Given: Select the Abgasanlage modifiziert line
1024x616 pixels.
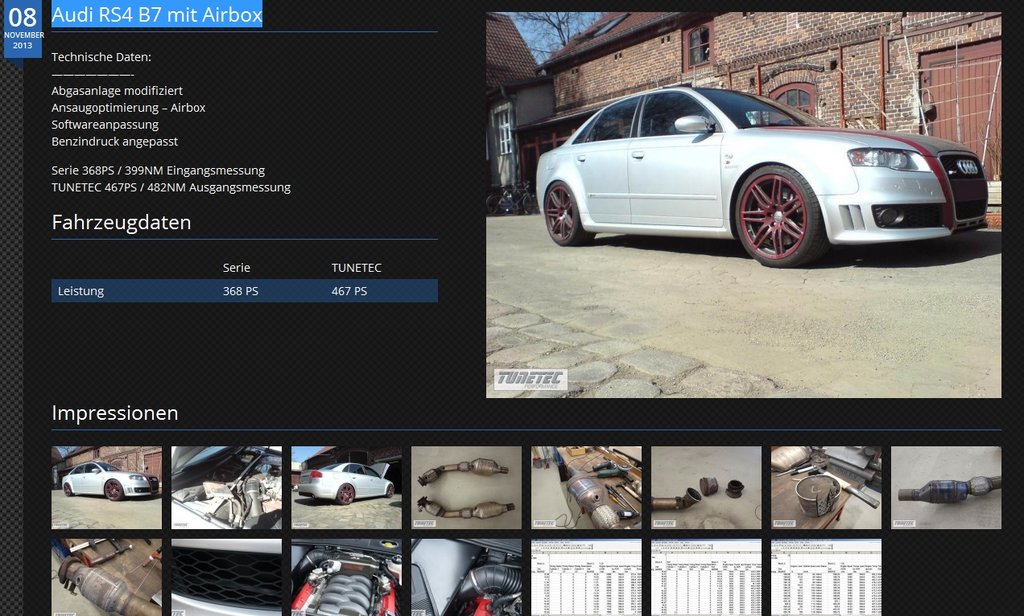Looking at the screenshot, I should pos(117,91).
